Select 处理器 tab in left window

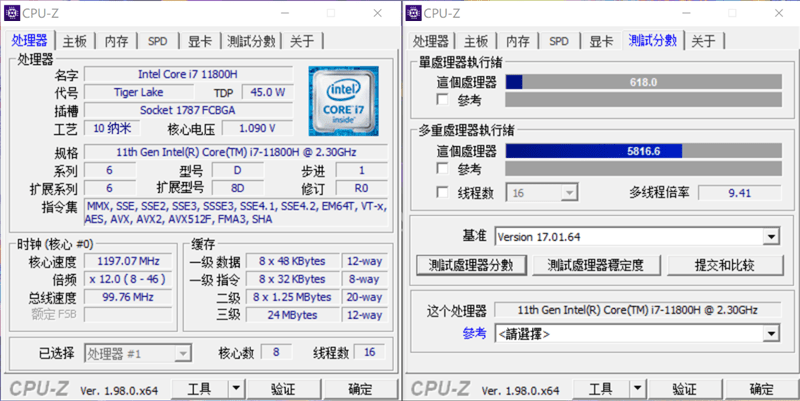(x=29, y=40)
